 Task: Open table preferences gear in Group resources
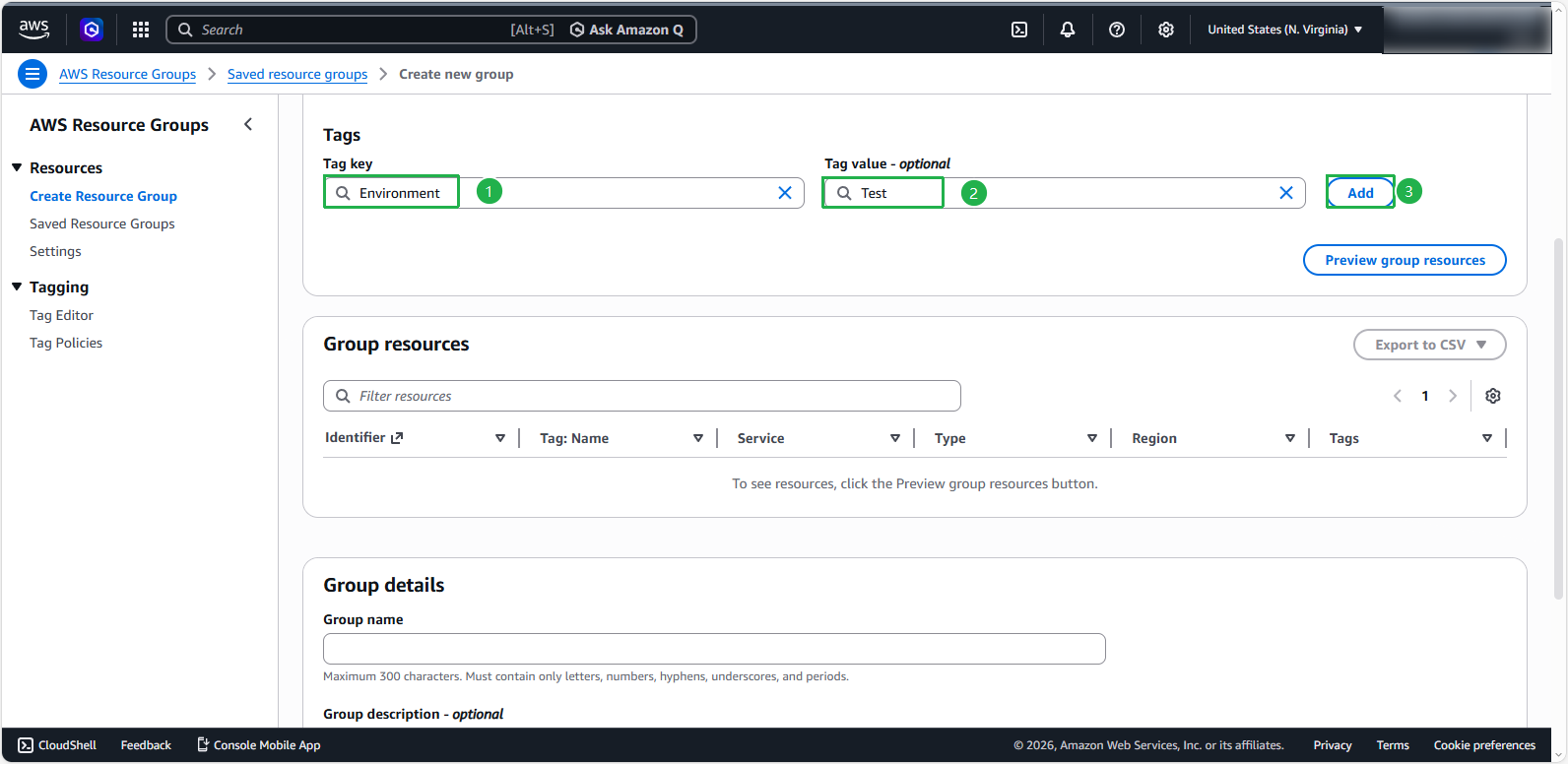coord(1493,396)
